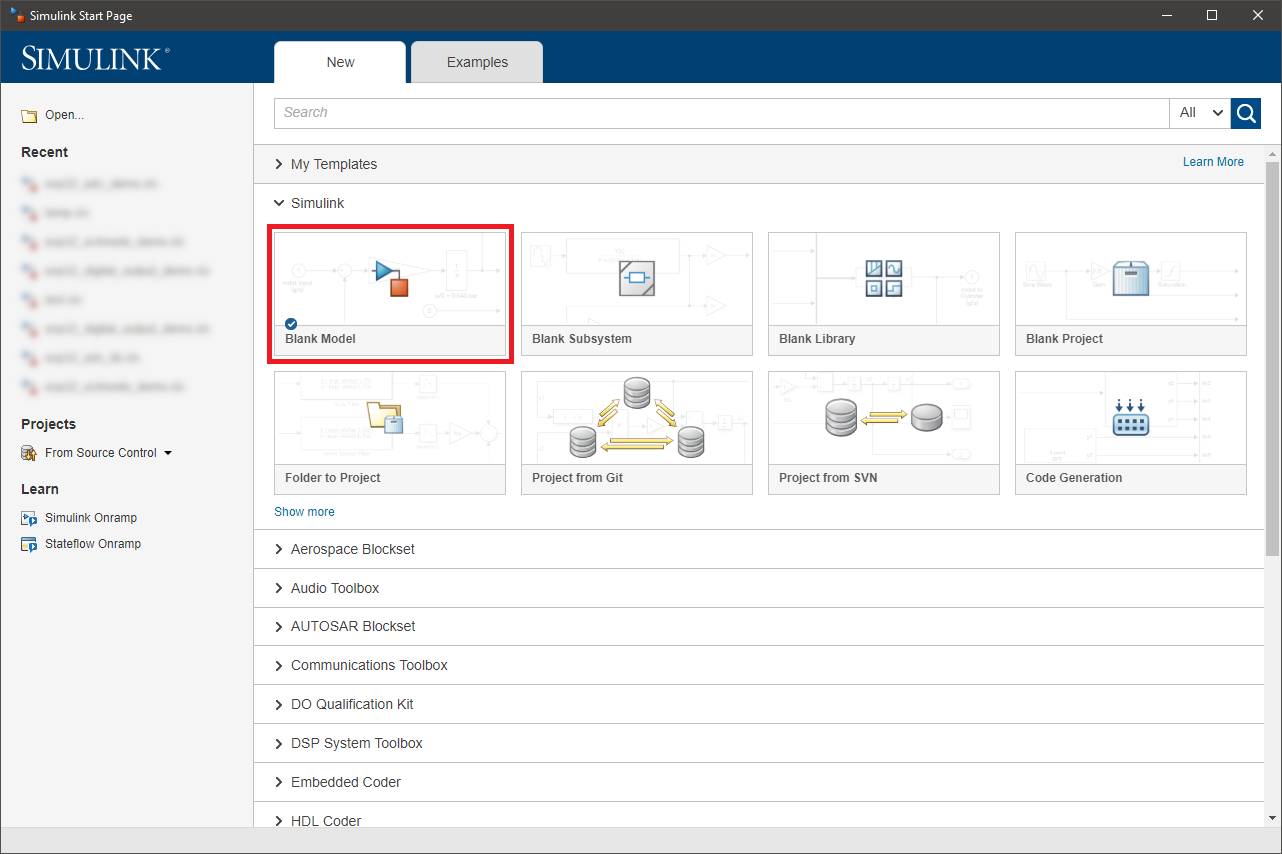Click the scrollbar down arrow
Screen dimensions: 1282x854
[x=1273, y=819]
